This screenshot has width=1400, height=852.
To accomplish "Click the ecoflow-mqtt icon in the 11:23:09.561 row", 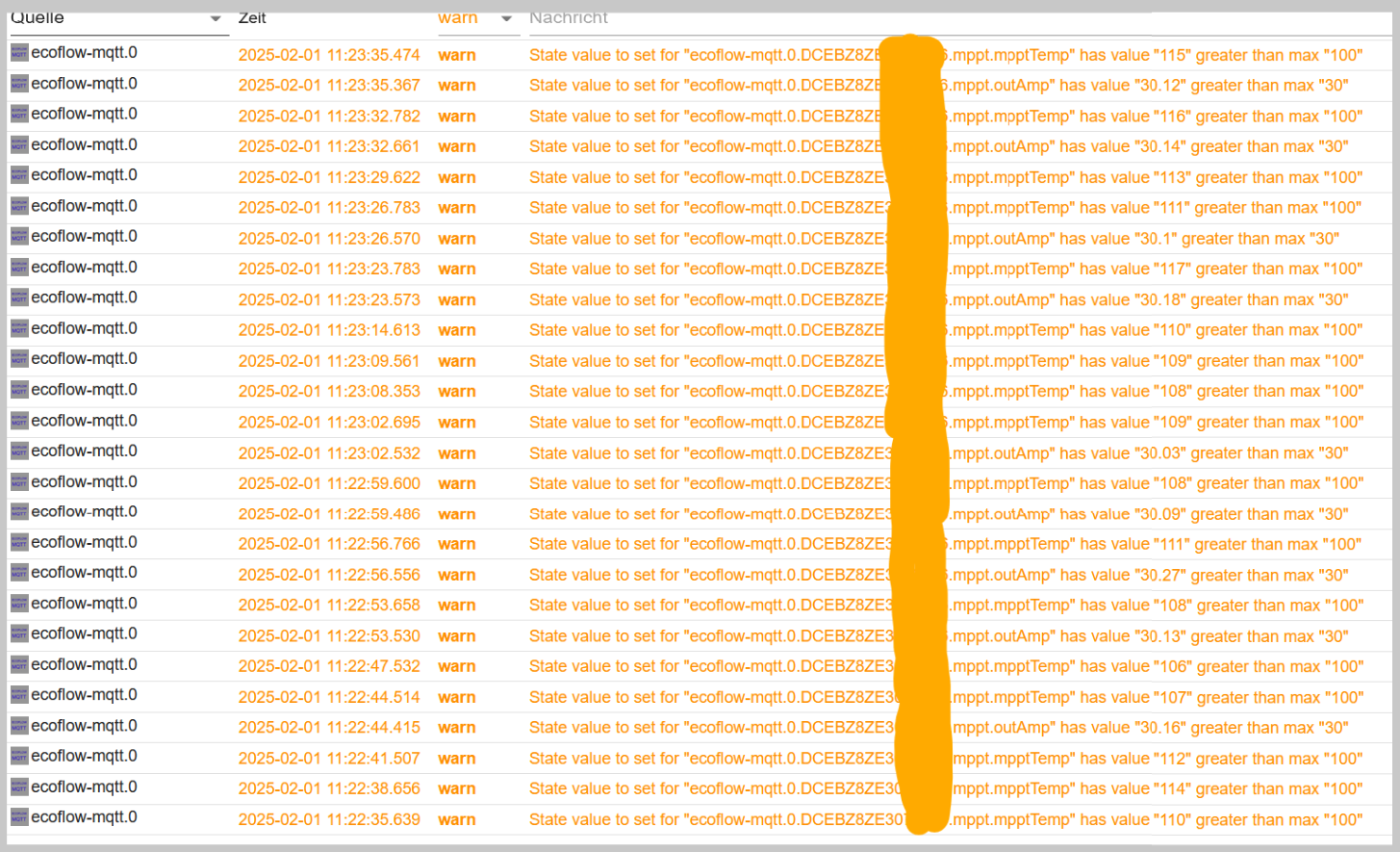I will click(x=19, y=359).
